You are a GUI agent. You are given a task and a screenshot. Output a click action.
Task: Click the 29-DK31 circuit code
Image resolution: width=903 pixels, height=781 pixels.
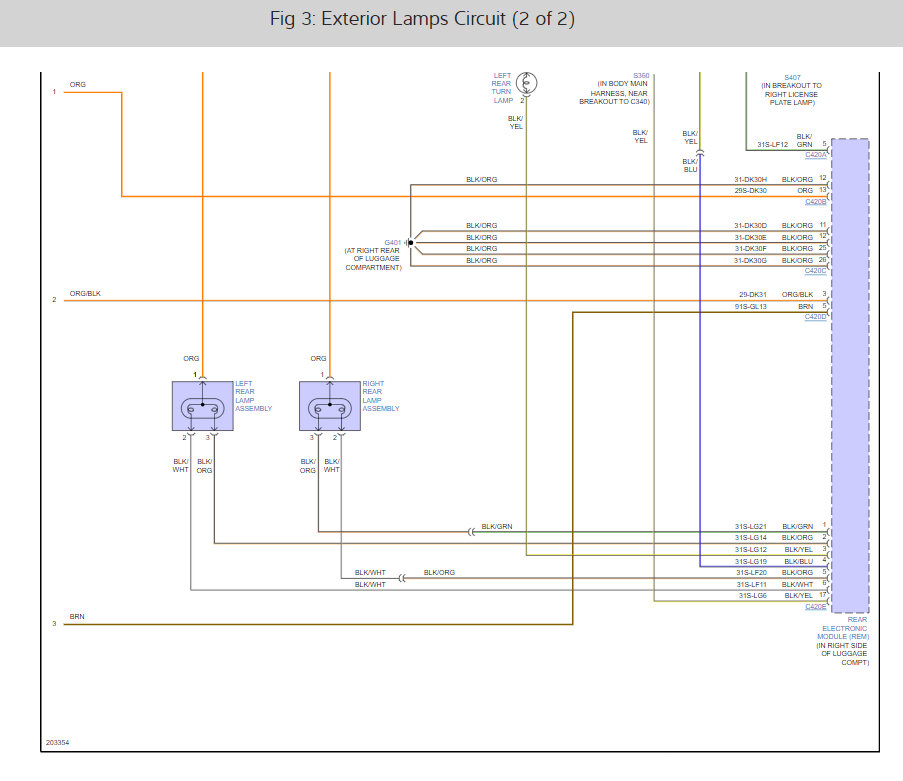coord(753,294)
